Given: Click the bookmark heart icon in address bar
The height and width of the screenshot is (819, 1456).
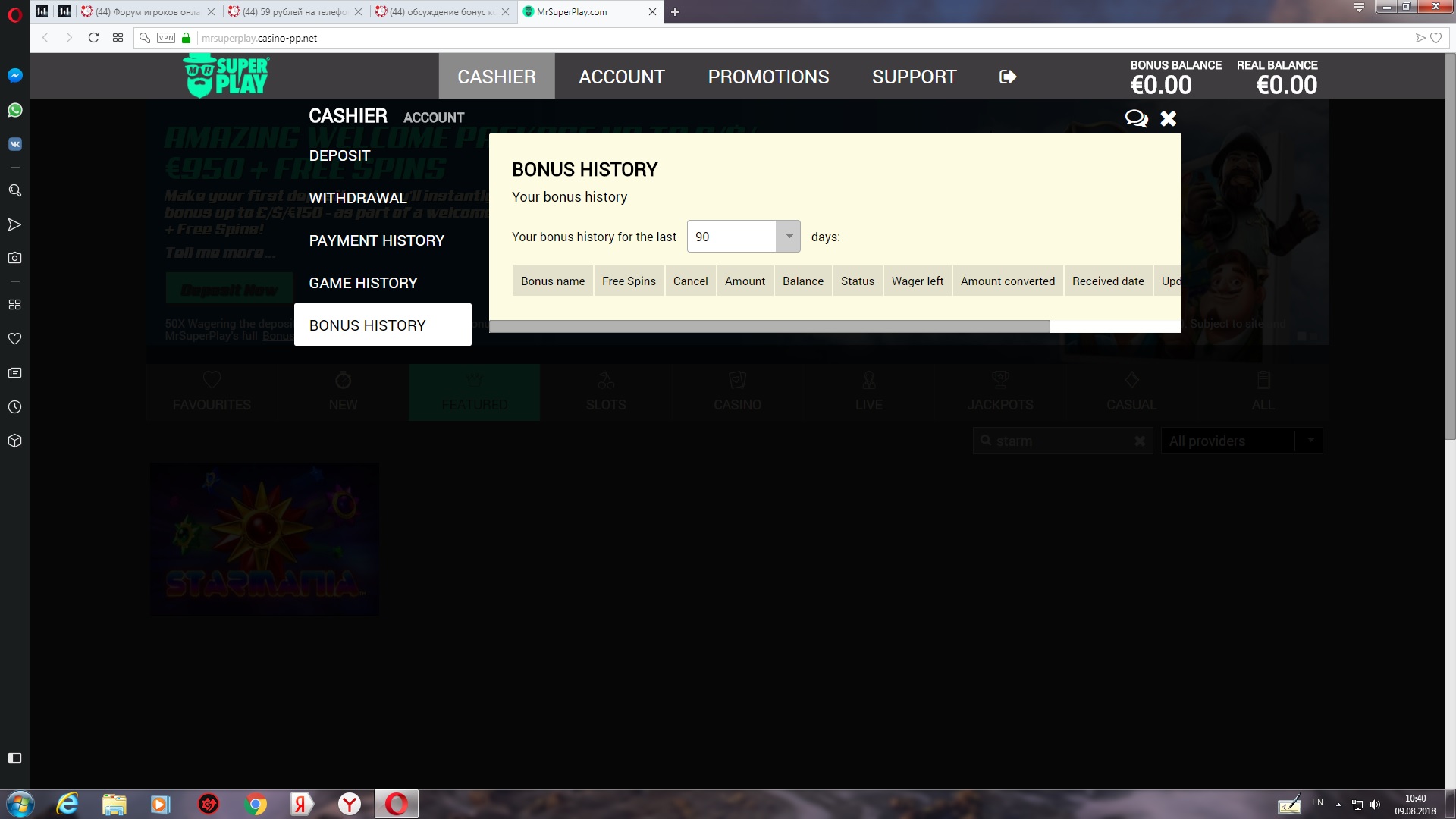Looking at the screenshot, I should point(1436,38).
